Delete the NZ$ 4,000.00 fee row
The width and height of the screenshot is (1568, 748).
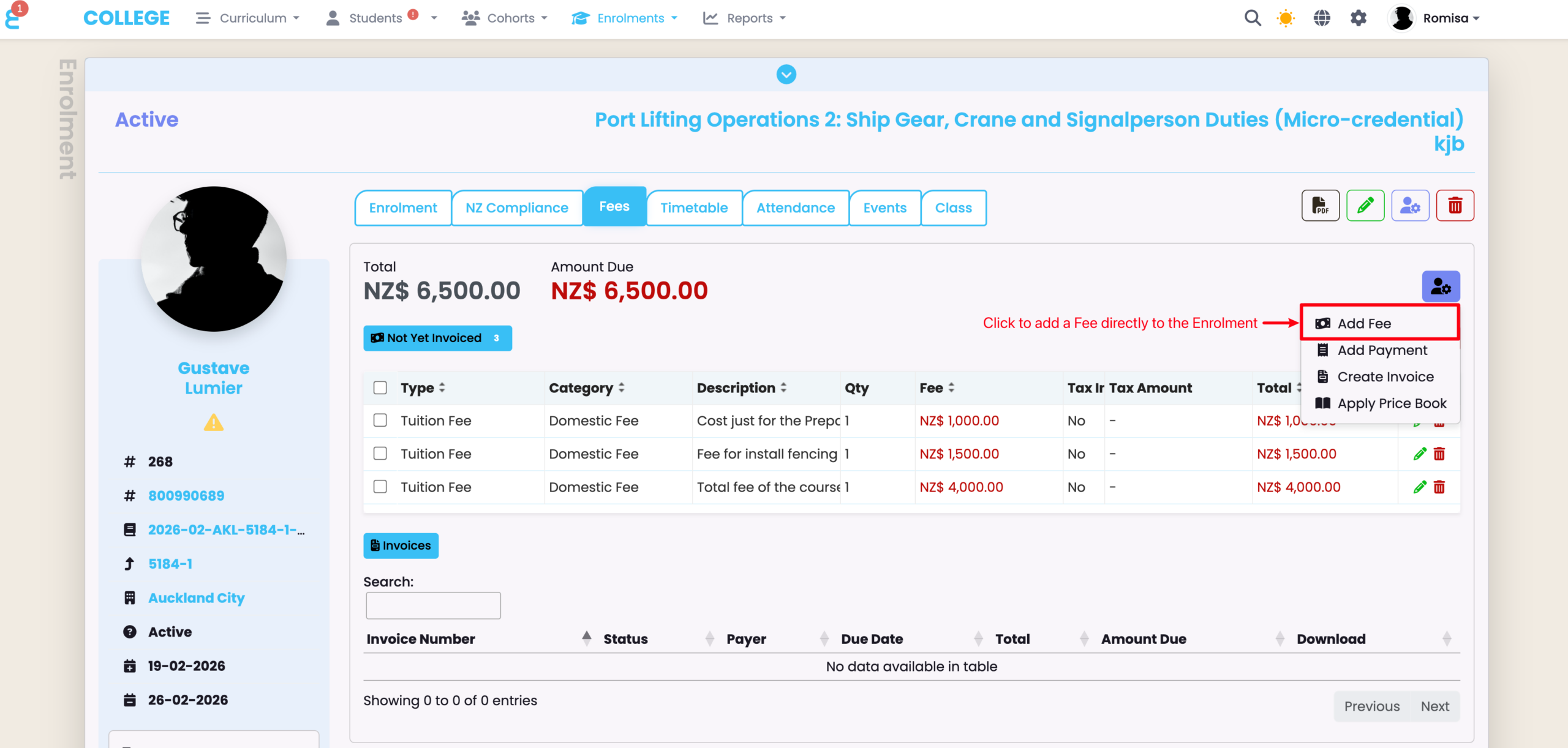pyautogui.click(x=1439, y=487)
